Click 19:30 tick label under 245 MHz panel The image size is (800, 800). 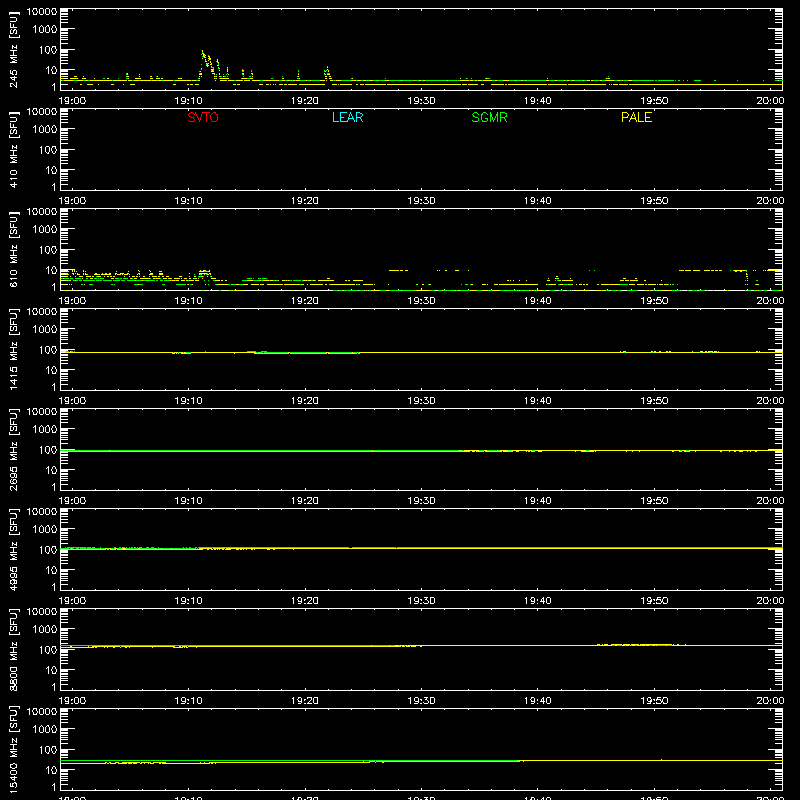coord(421,101)
